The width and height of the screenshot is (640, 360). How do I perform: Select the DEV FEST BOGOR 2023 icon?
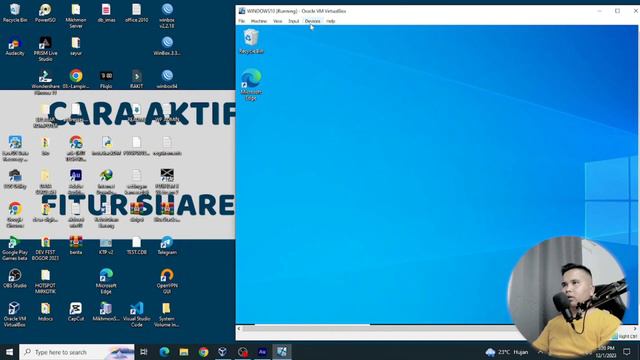coord(45,249)
